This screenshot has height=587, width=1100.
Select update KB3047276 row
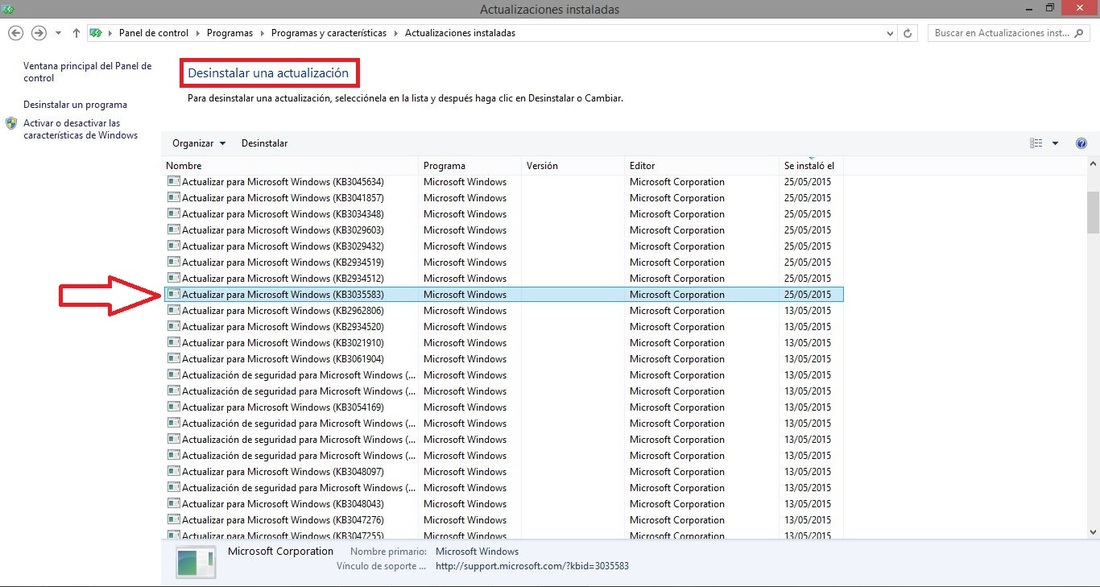[x=503, y=520]
